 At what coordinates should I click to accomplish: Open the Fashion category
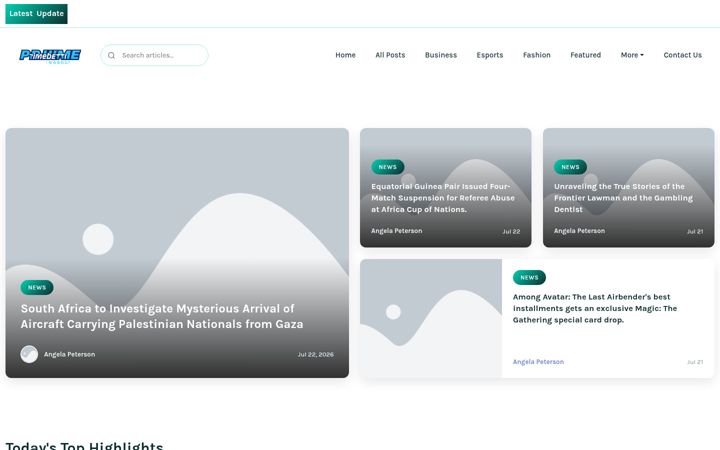point(537,55)
